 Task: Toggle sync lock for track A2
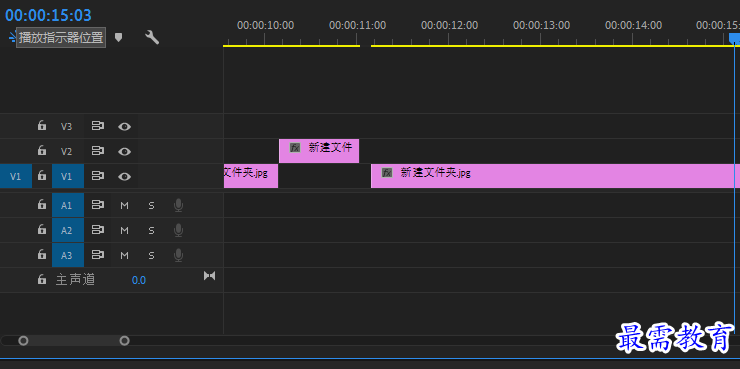pos(97,230)
